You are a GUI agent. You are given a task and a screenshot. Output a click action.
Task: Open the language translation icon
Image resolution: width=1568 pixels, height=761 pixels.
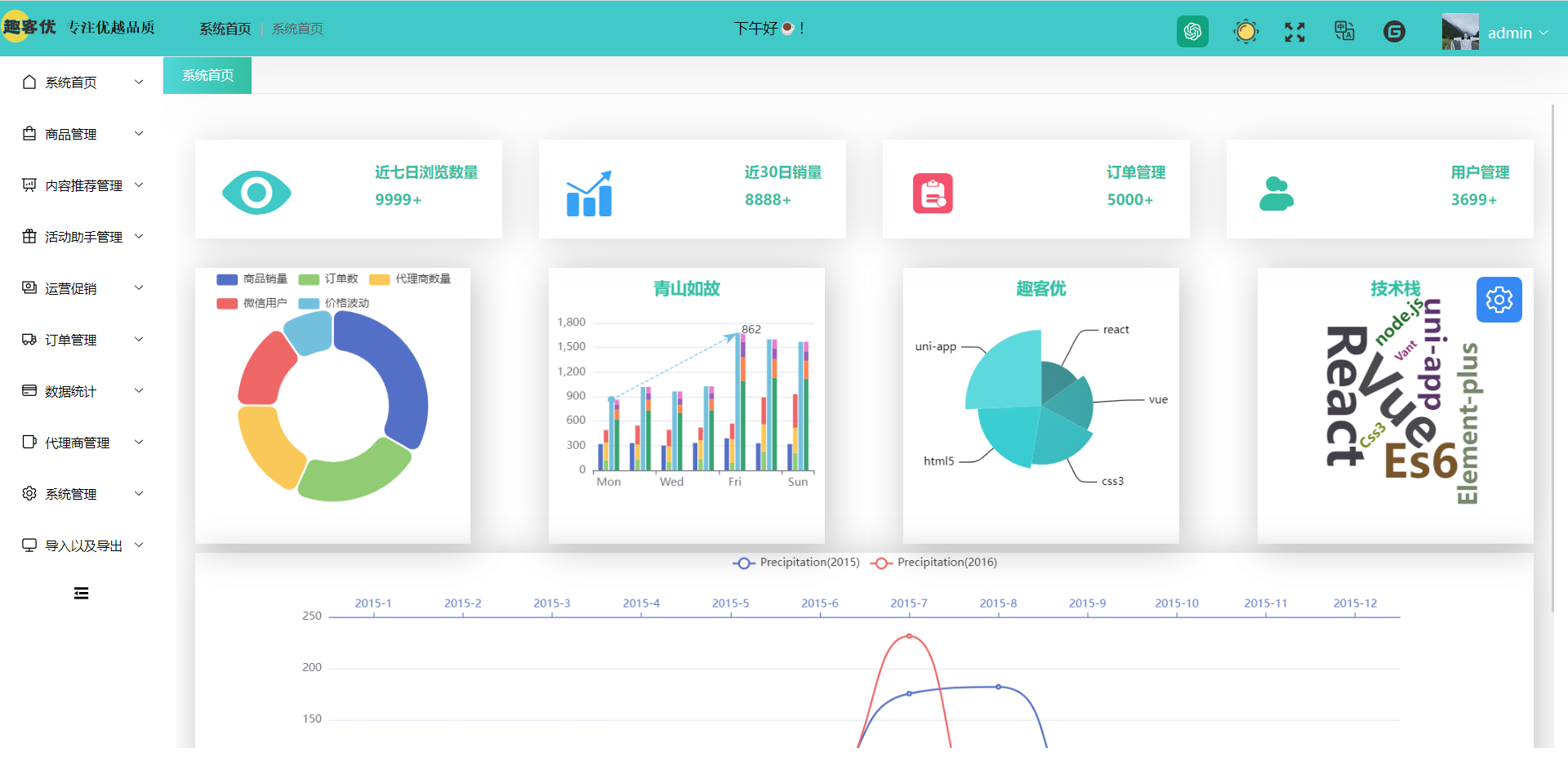(x=1344, y=32)
